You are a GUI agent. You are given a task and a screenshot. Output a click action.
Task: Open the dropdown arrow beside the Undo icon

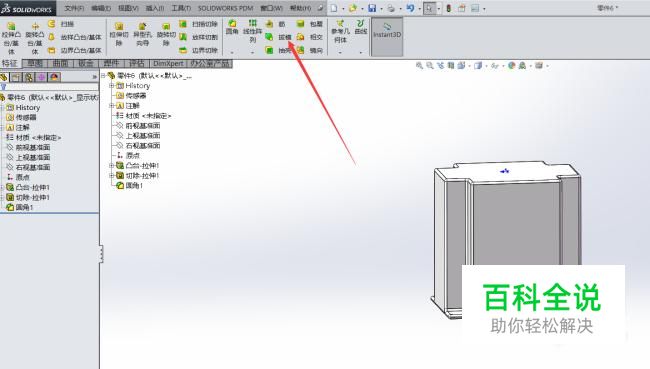pyautogui.click(x=419, y=9)
